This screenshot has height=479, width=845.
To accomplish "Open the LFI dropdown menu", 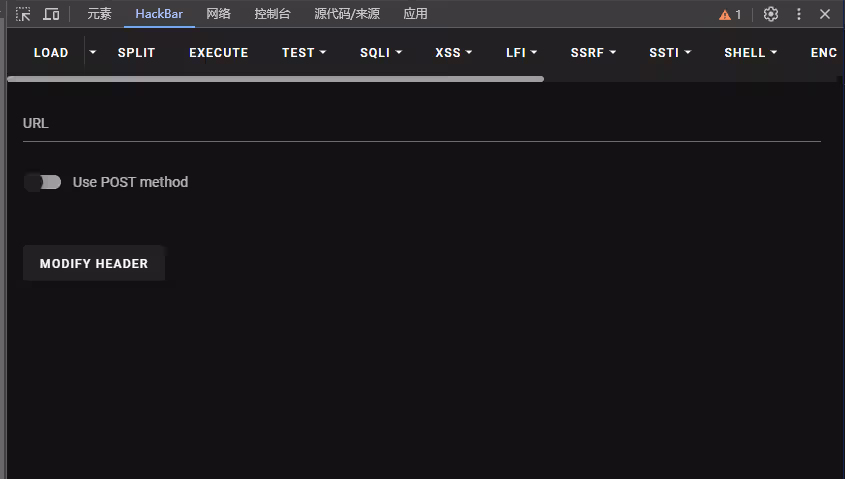I will coord(522,53).
